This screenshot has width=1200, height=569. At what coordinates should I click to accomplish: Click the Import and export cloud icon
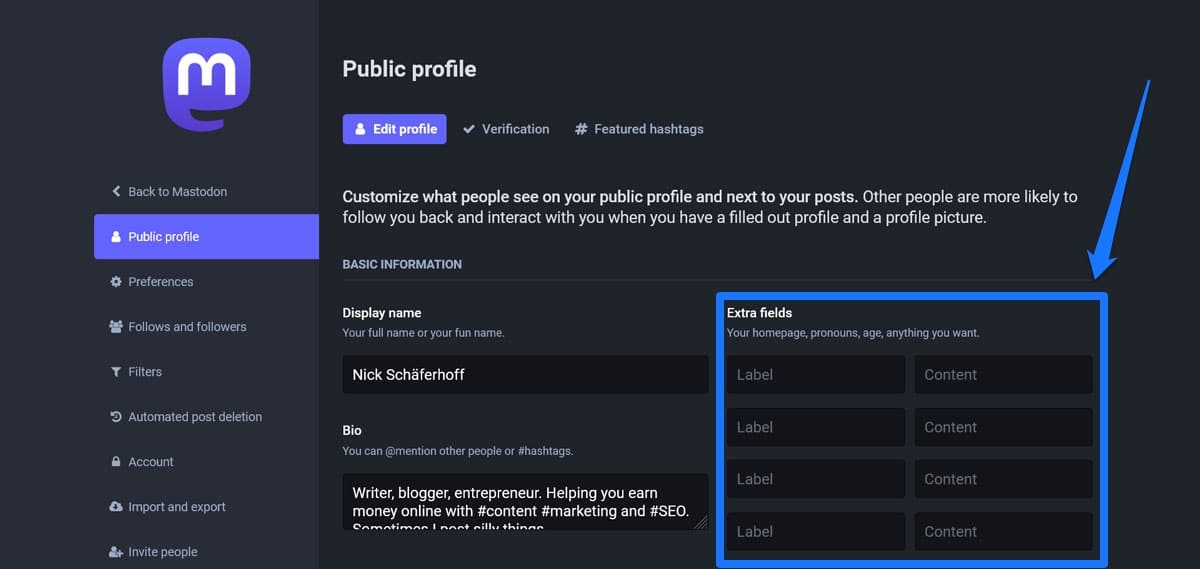(x=116, y=507)
